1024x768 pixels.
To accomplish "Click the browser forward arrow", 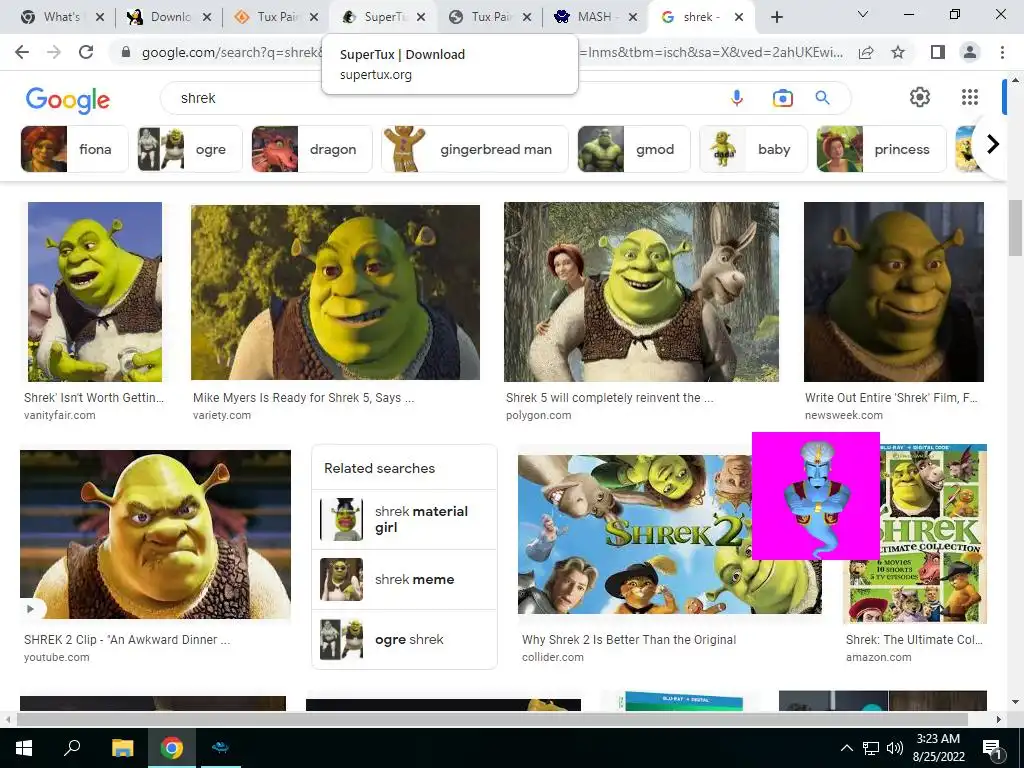I will pos(54,52).
